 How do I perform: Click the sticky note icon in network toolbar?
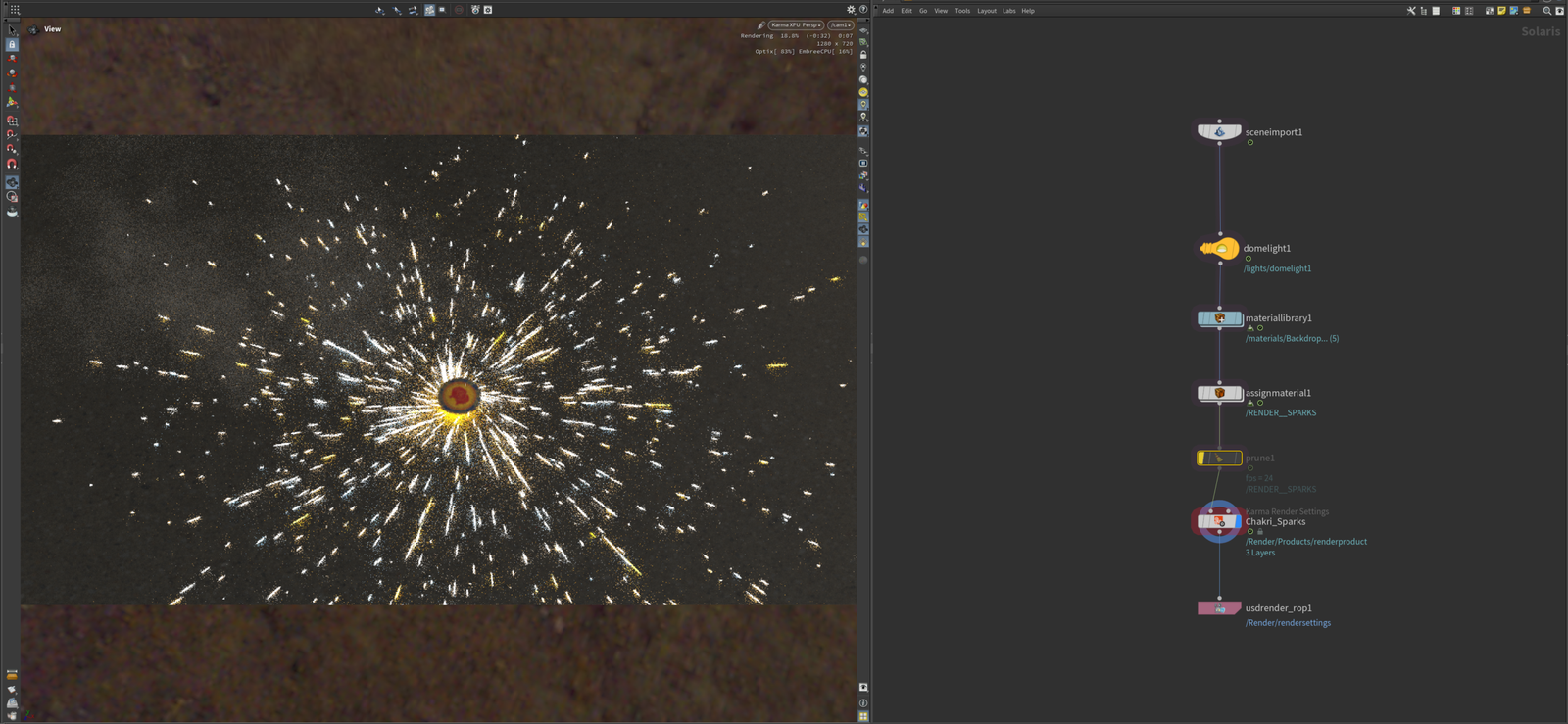[x=1501, y=11]
